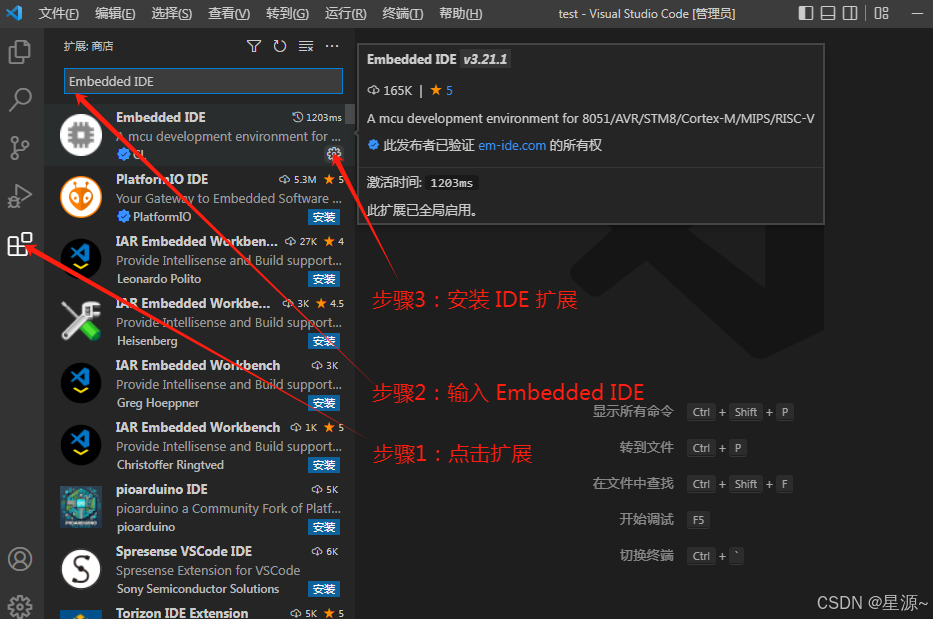Open the 选择(S) menu

click(x=171, y=13)
